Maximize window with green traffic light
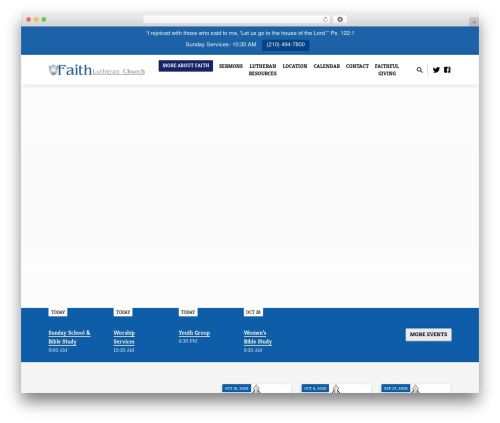The height and width of the screenshot is (423, 500). (44, 19)
